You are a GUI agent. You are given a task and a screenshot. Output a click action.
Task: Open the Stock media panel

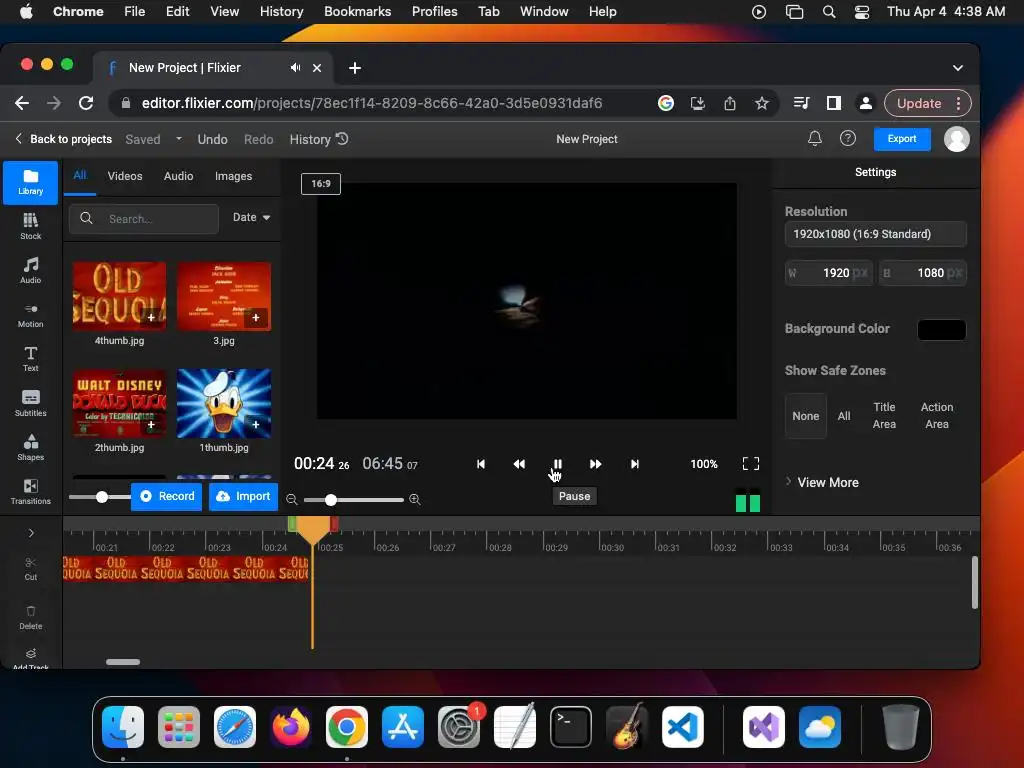pos(31,226)
